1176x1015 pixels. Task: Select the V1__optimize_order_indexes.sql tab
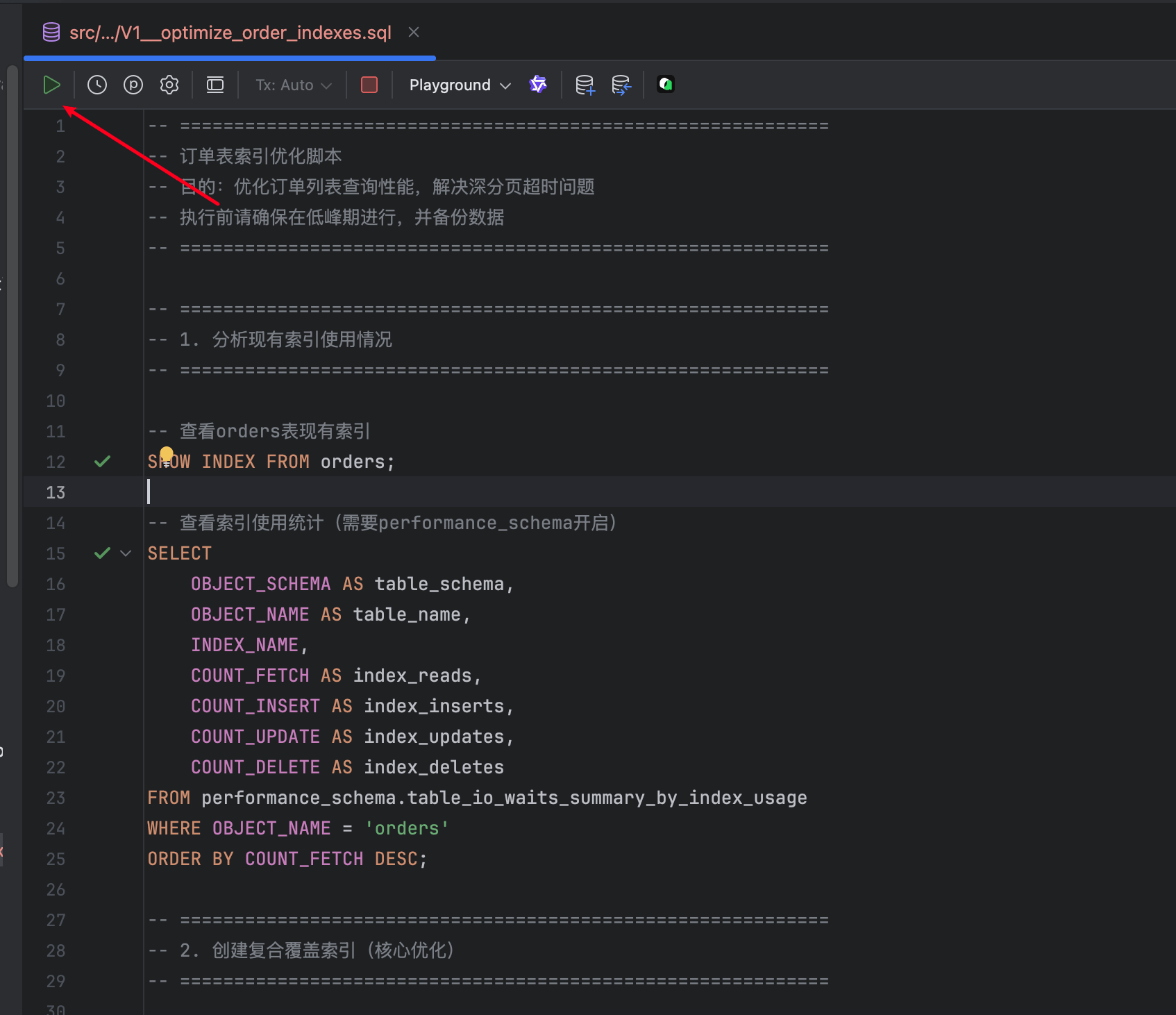(x=230, y=33)
